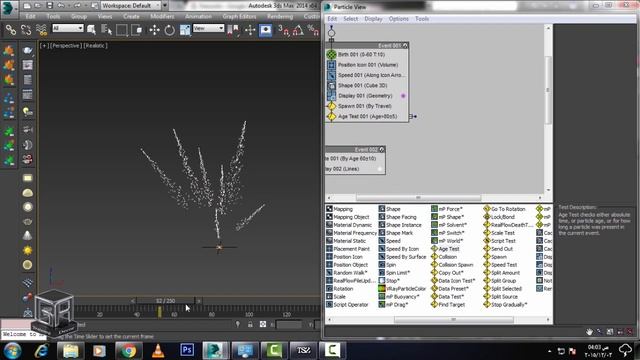Click the Display 002 color swatch dot
Image resolution: width=640 pixels, height=360 pixels.
pos(380,169)
